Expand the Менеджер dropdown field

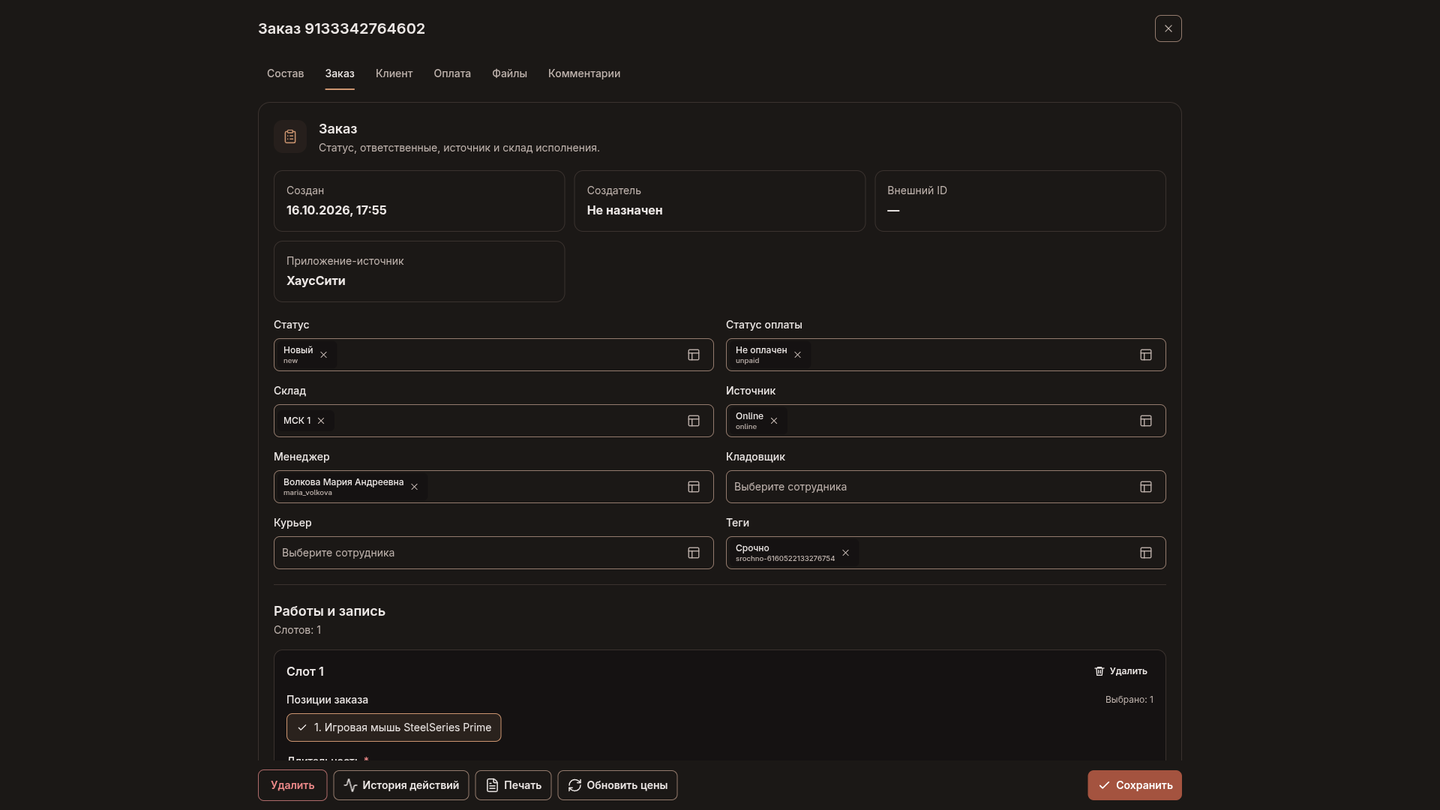click(493, 487)
